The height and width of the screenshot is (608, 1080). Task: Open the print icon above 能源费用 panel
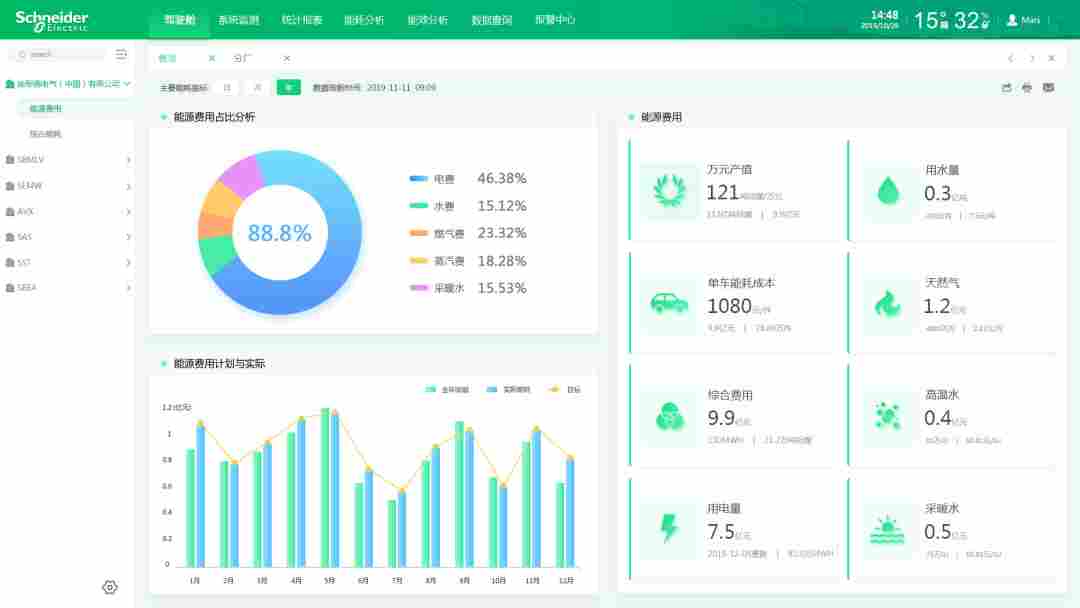pos(1027,87)
